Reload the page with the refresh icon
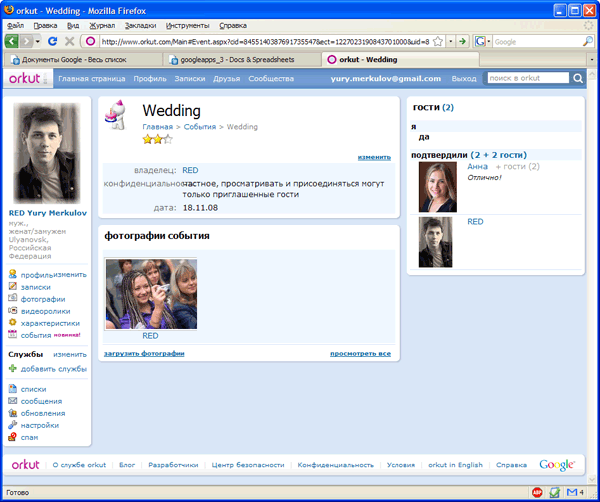The height and width of the screenshot is (502, 600). [x=52, y=41]
